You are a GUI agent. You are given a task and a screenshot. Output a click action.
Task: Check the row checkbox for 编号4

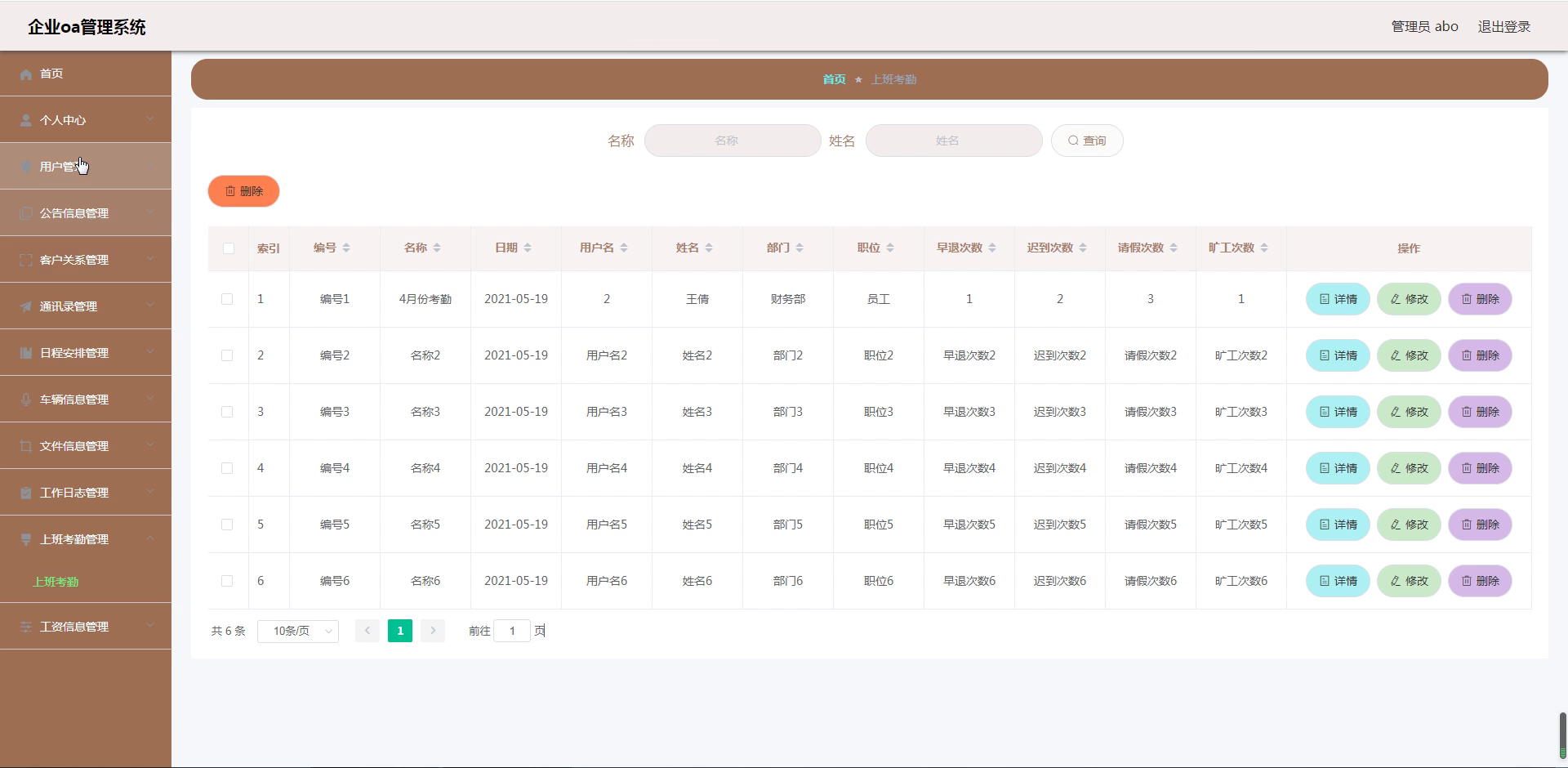(227, 468)
